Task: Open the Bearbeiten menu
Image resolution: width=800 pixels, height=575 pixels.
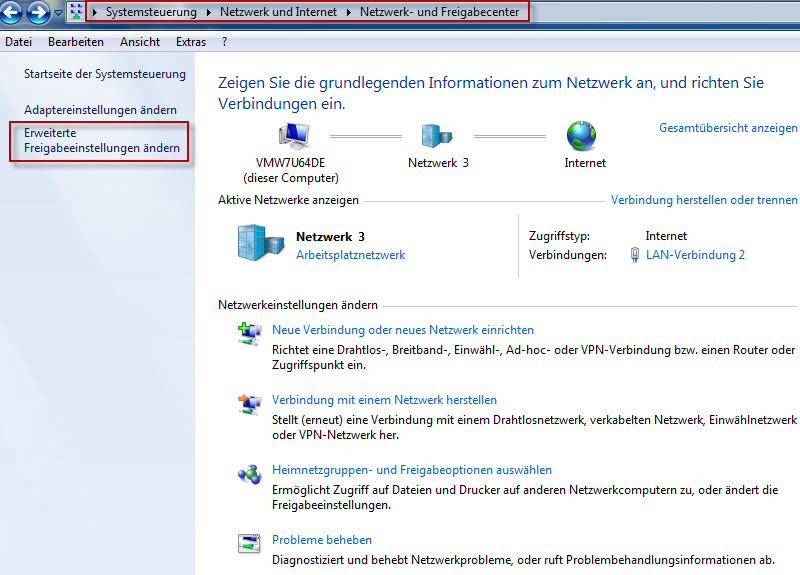Action: click(76, 42)
